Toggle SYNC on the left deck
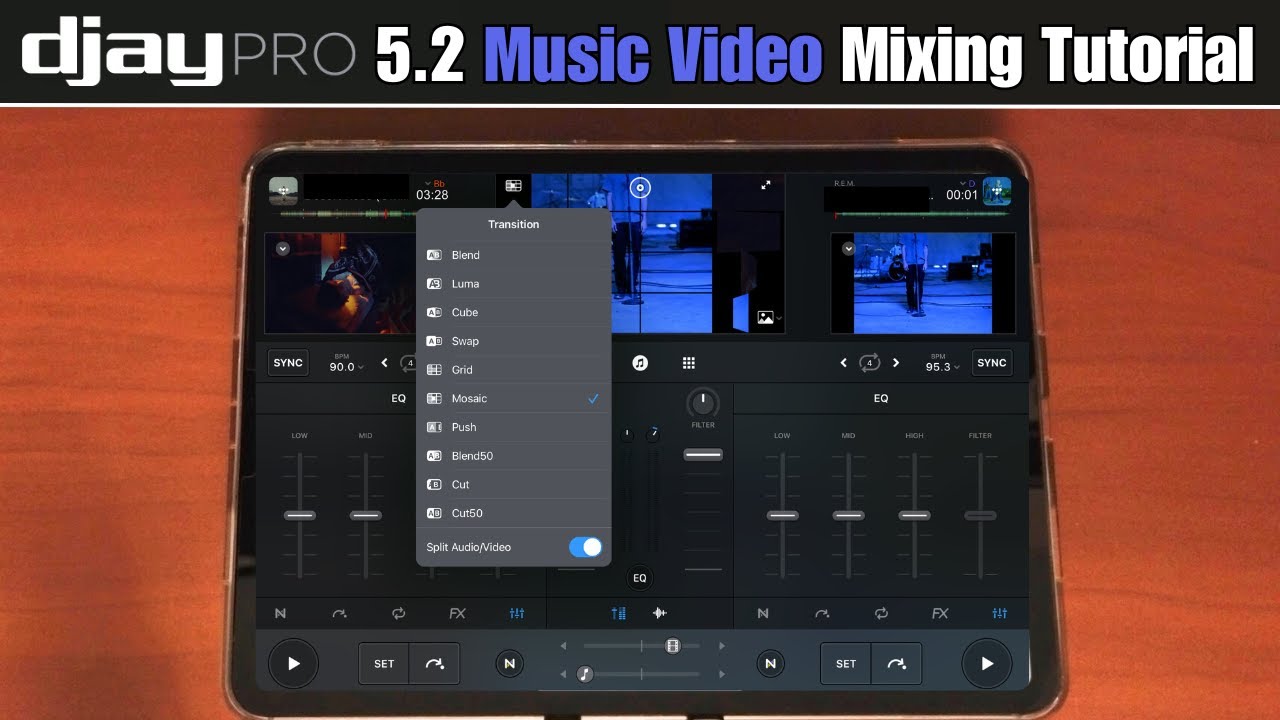 [x=288, y=363]
